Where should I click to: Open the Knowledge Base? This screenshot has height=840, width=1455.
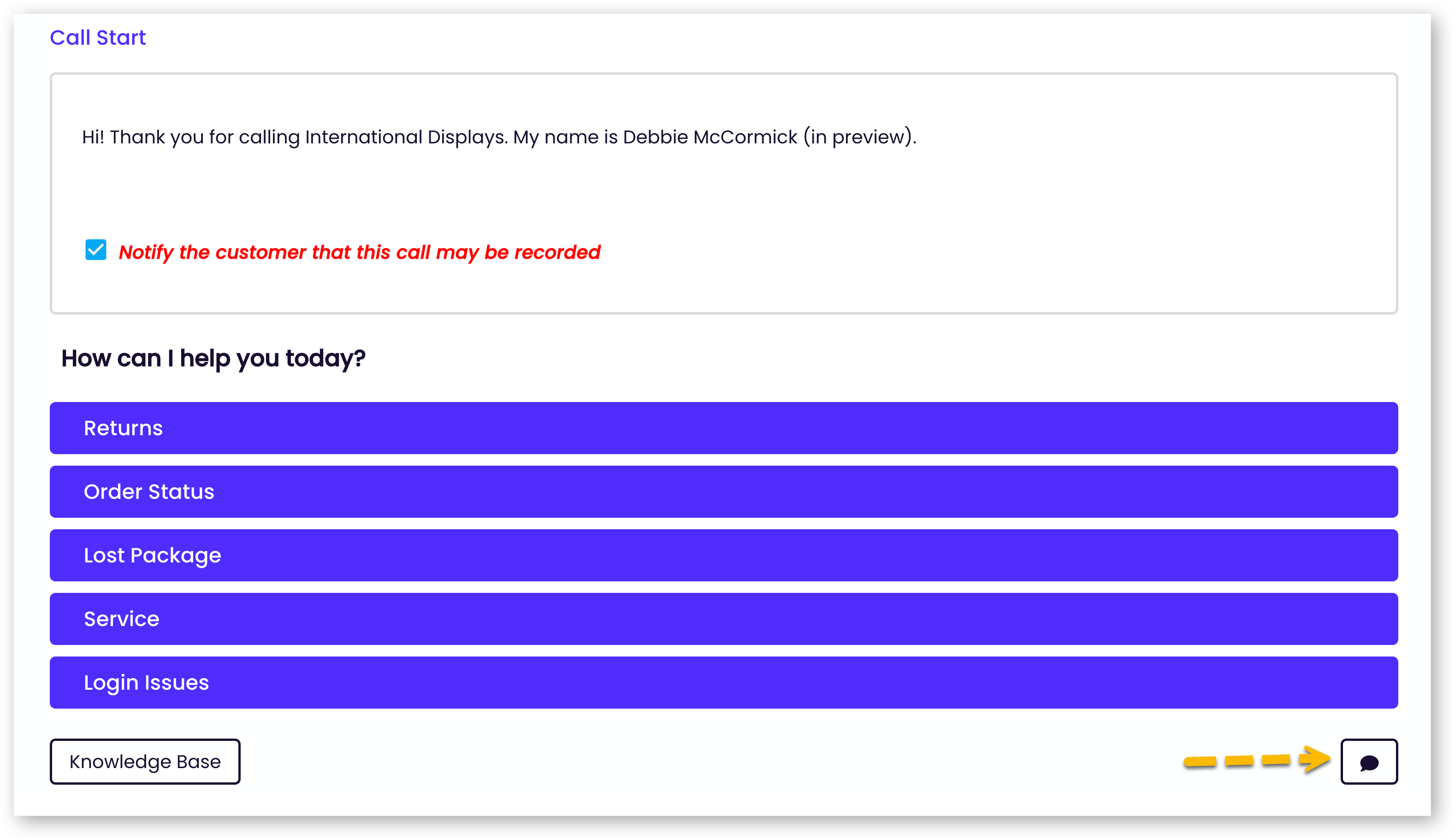point(145,762)
